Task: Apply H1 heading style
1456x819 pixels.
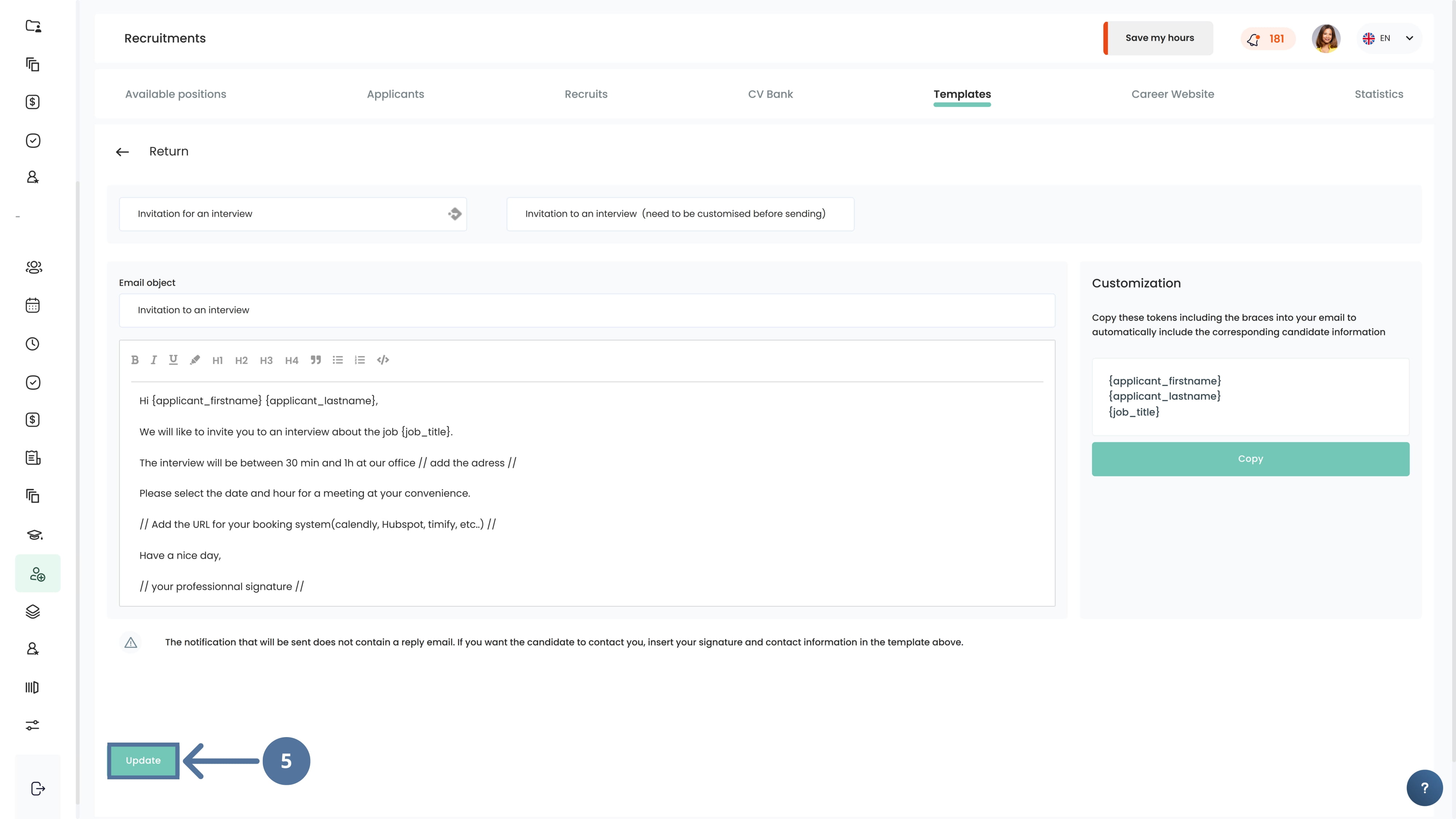Action: 218,361
